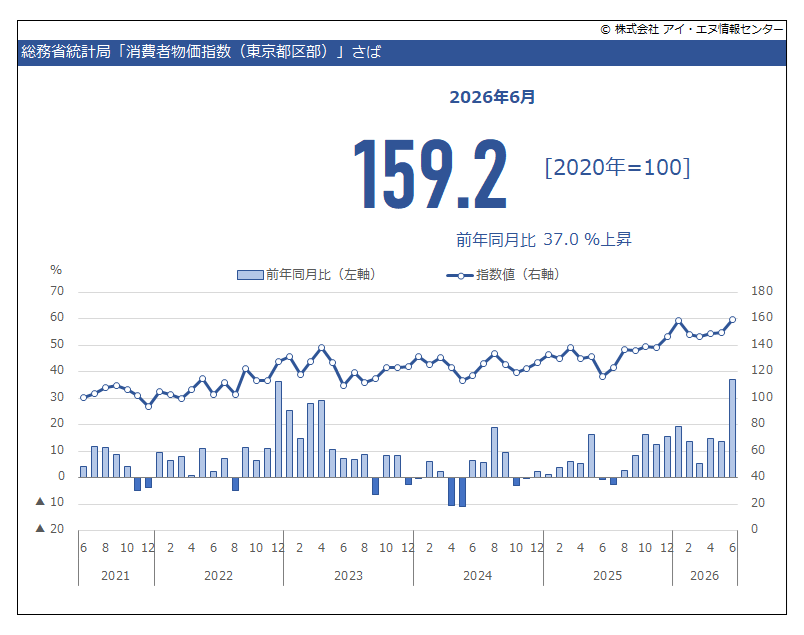Click the 2025 year label
This screenshot has width=804, height=635.
tap(607, 576)
